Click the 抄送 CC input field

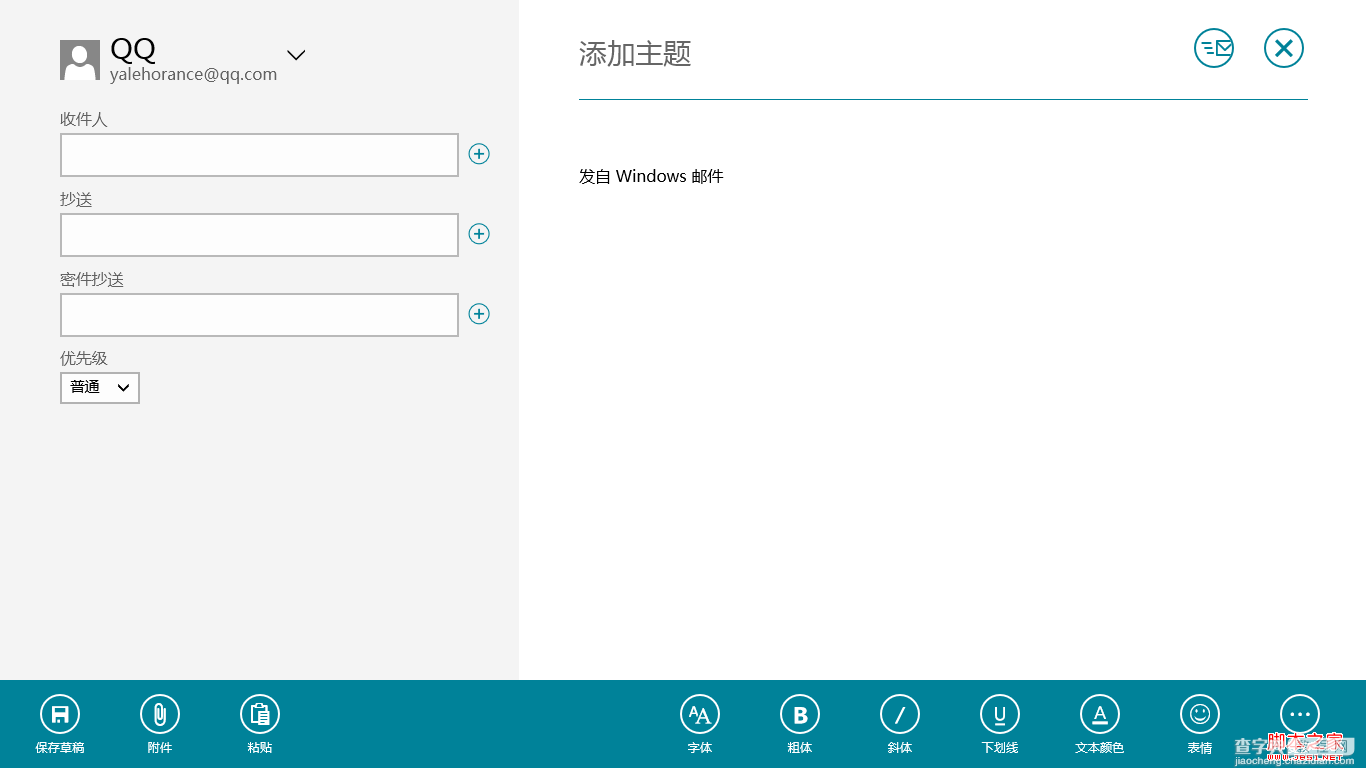[259, 235]
